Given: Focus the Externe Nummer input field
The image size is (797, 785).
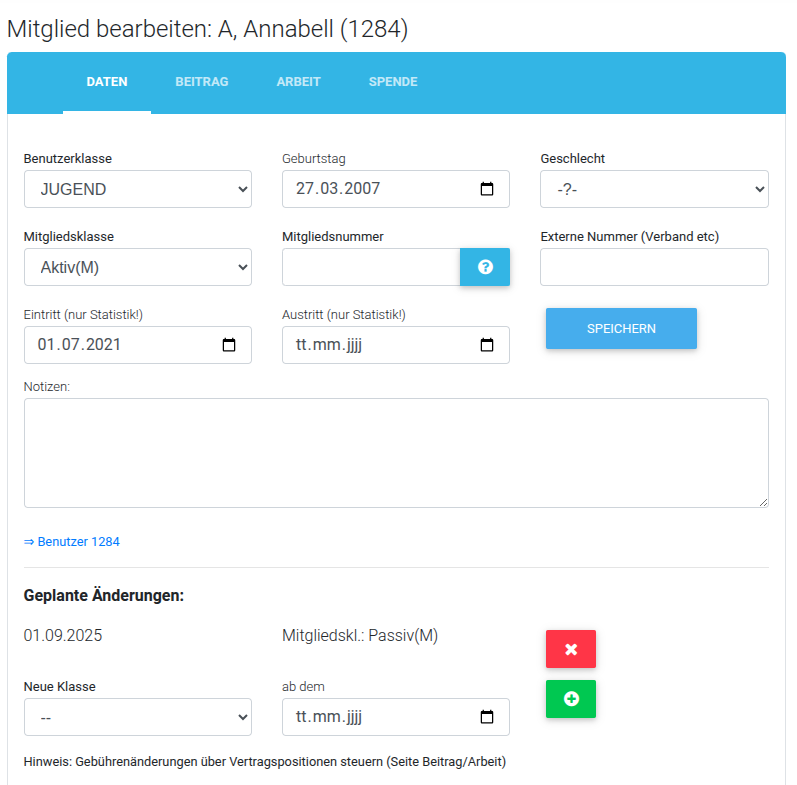Looking at the screenshot, I should [654, 267].
